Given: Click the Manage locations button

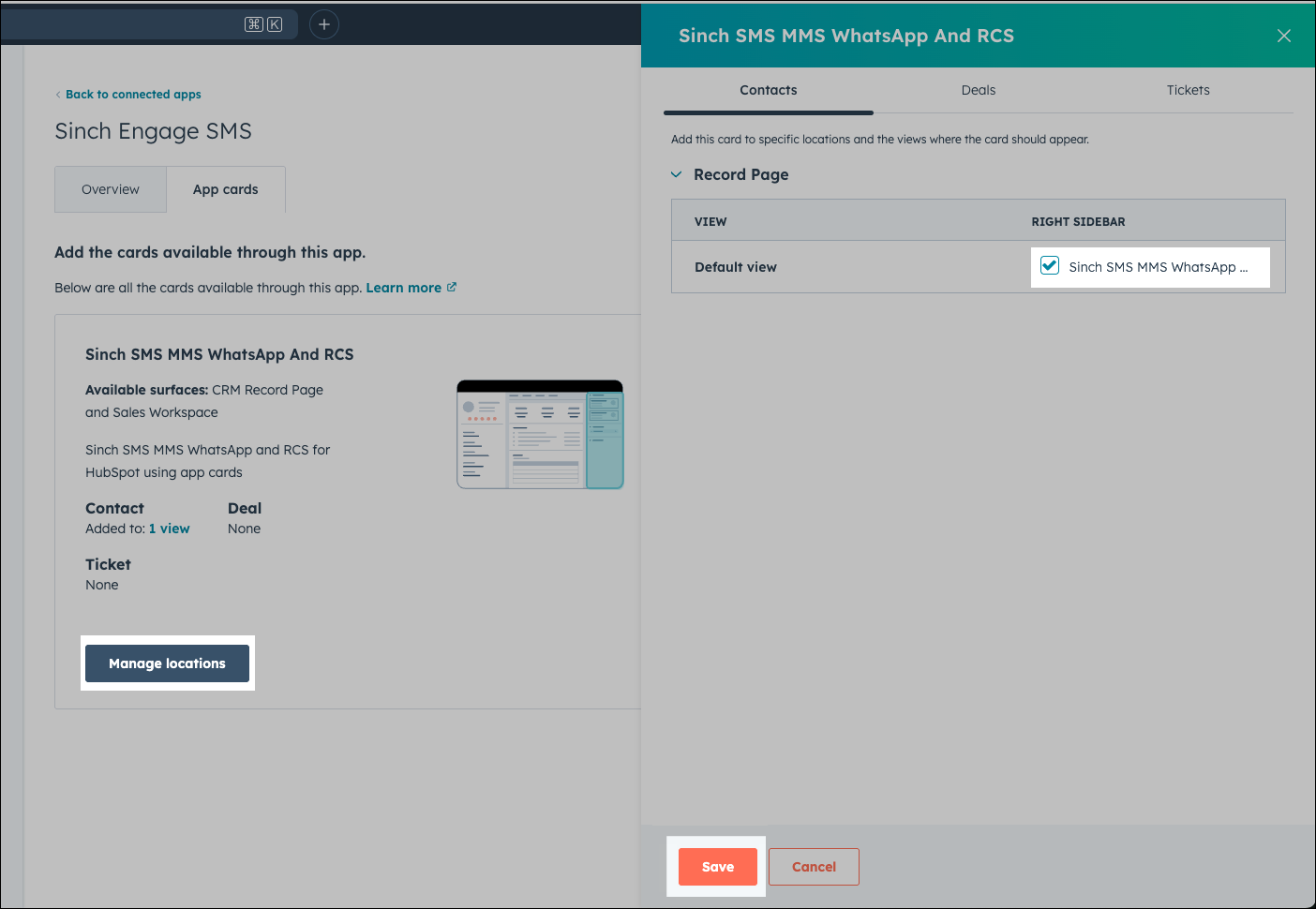Looking at the screenshot, I should coord(167,663).
